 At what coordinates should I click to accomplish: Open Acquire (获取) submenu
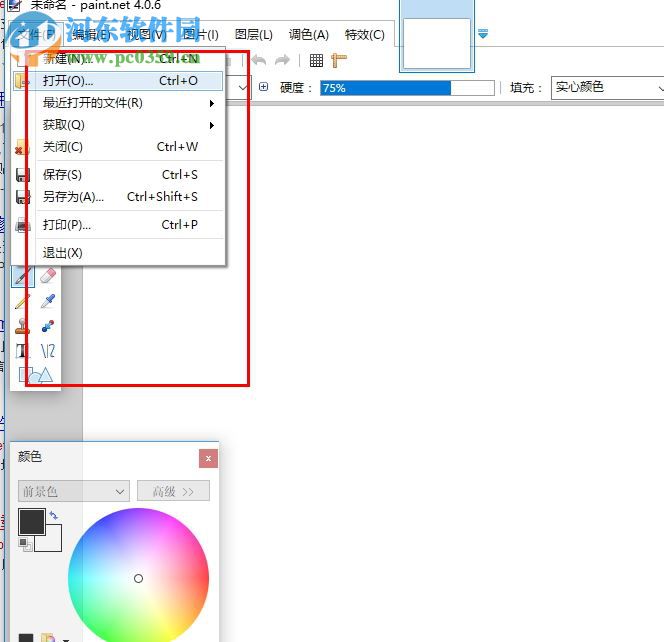coord(118,125)
